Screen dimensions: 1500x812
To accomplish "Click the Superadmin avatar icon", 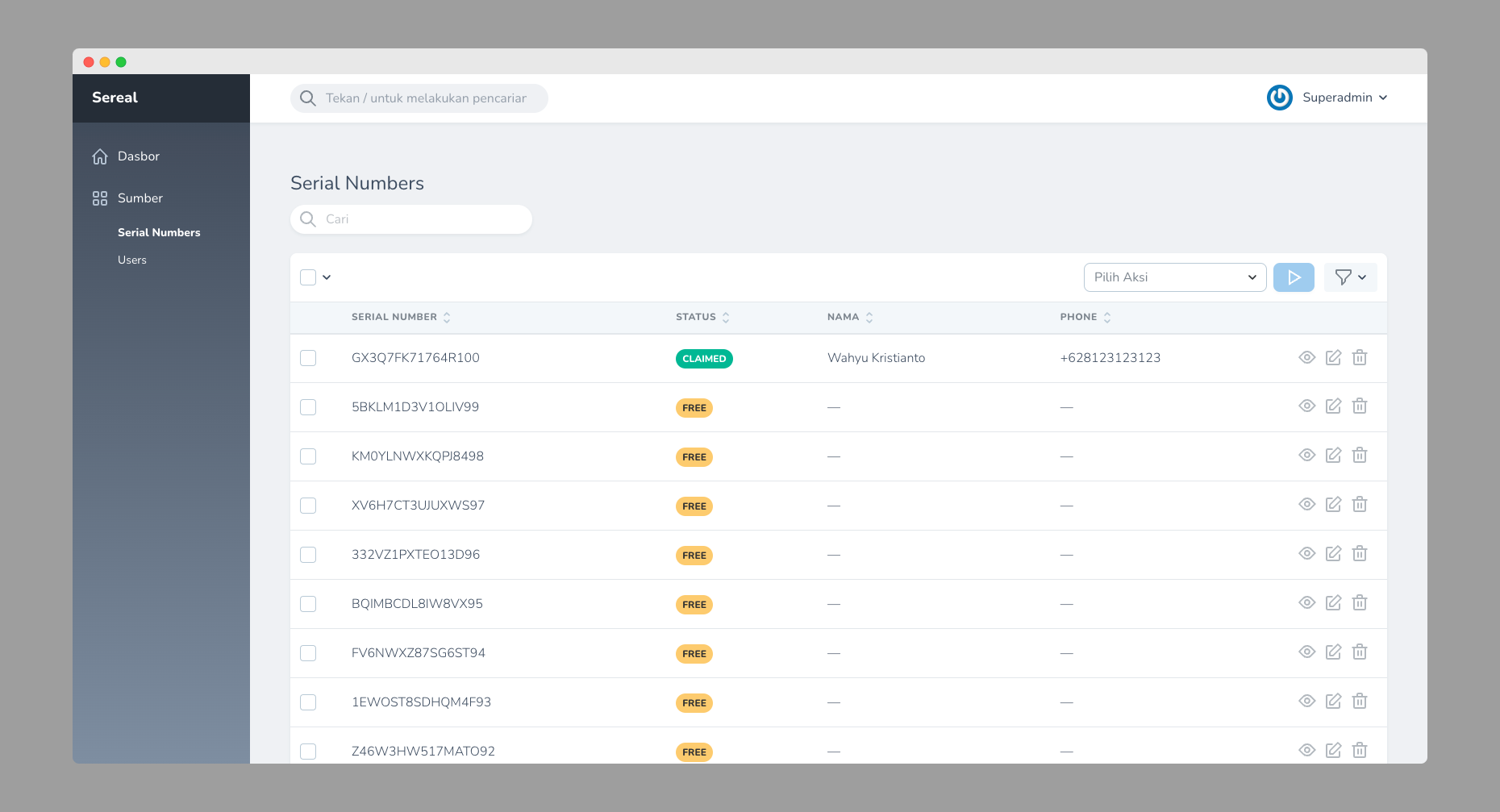I will click(x=1280, y=98).
